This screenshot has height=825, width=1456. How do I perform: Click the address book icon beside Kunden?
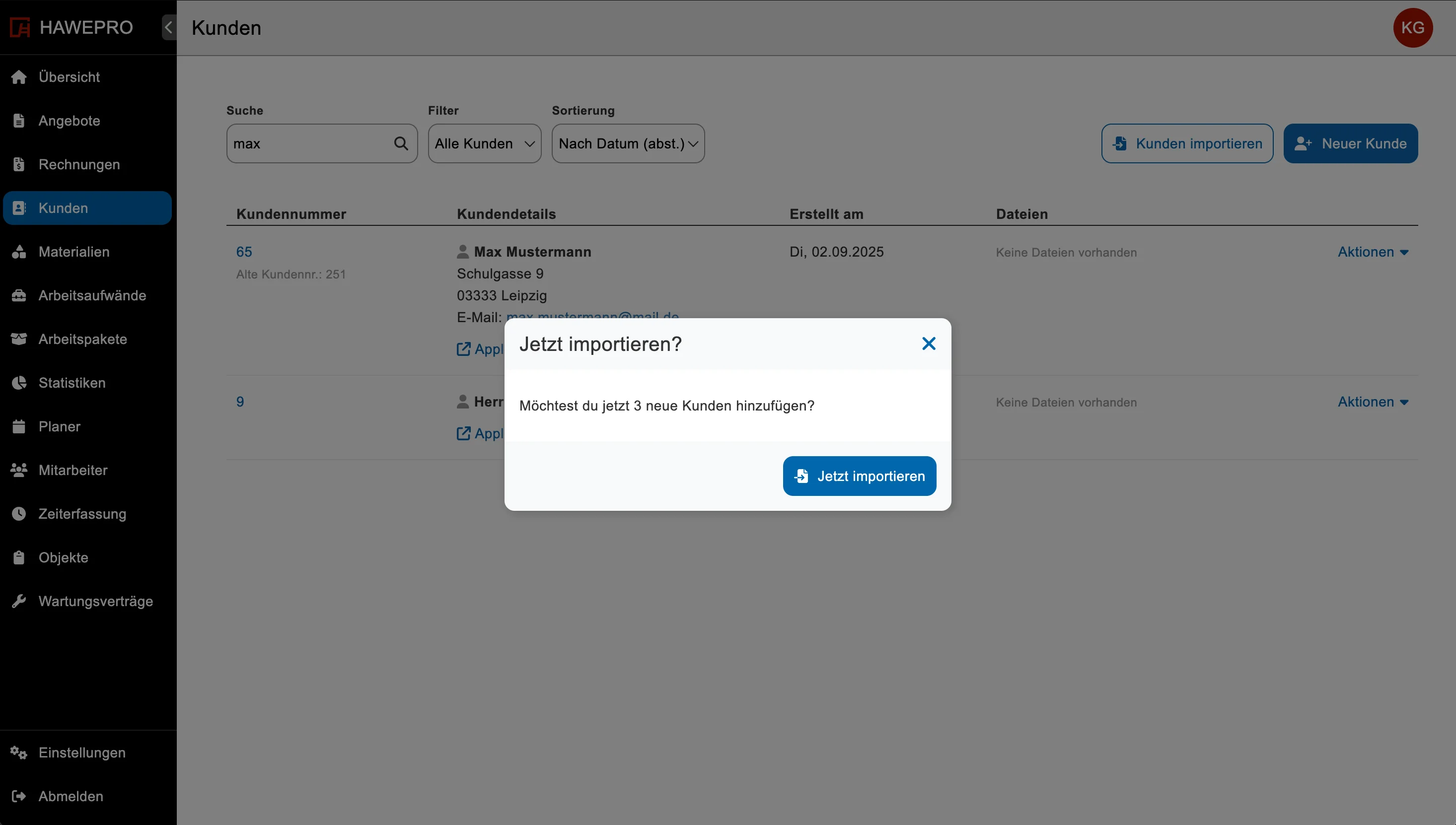[x=19, y=208]
